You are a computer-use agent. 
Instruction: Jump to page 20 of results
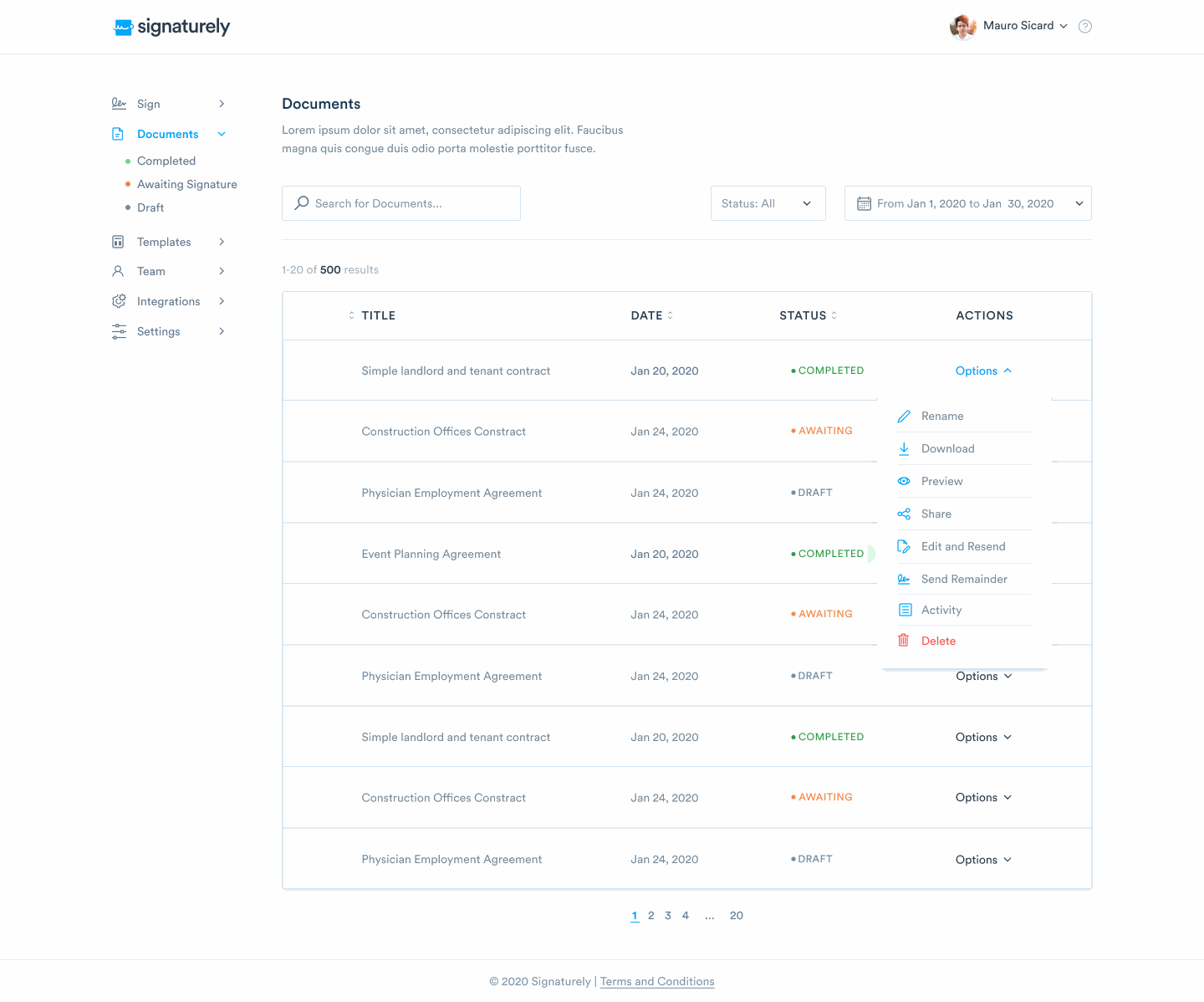737,915
